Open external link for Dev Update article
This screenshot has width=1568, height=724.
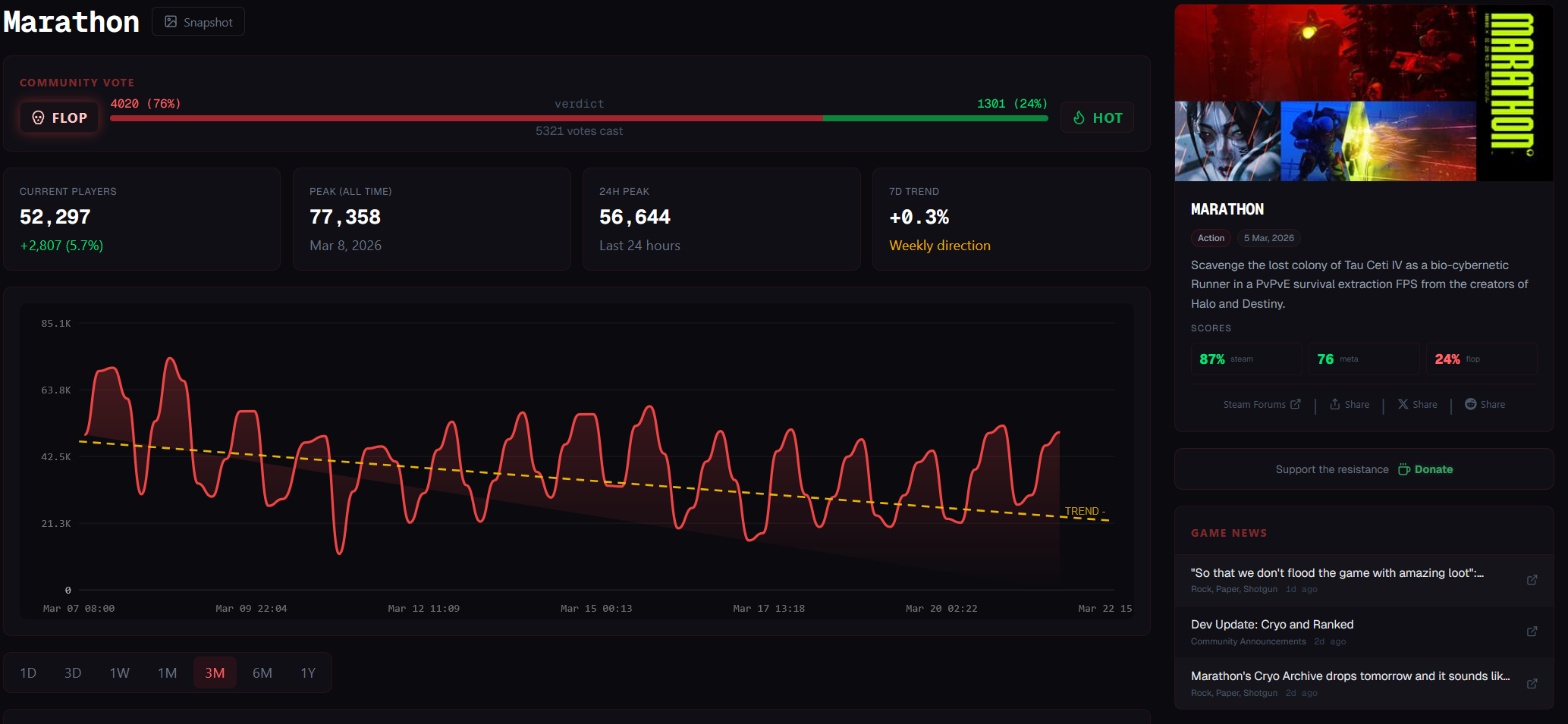tap(1532, 632)
